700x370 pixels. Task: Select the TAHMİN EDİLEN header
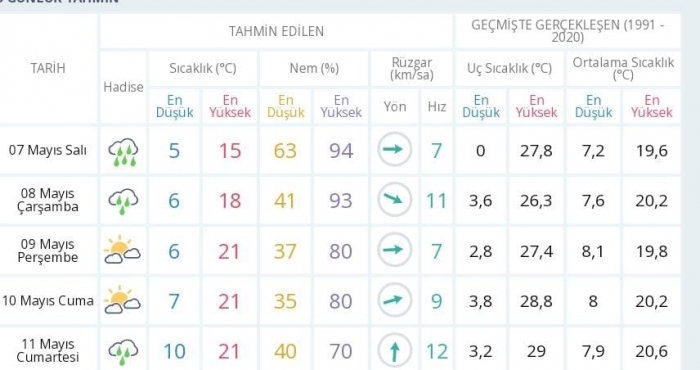pos(276,31)
